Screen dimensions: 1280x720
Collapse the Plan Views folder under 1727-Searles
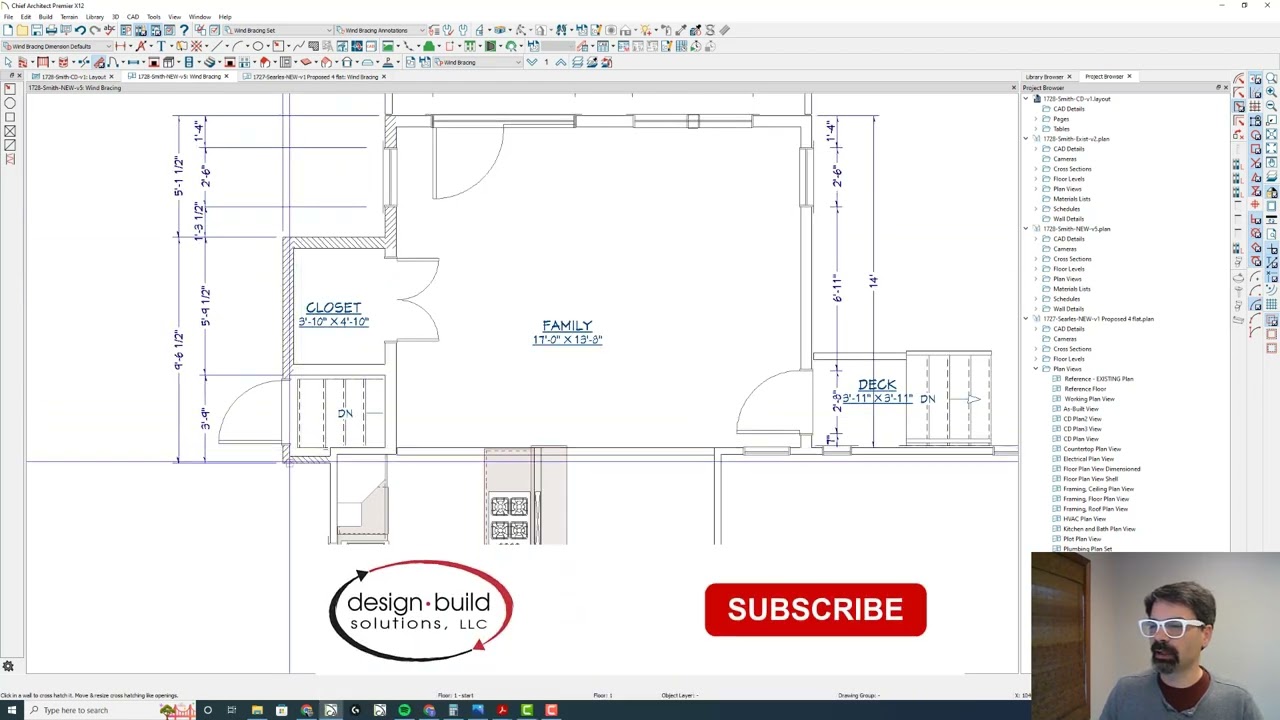[1036, 369]
